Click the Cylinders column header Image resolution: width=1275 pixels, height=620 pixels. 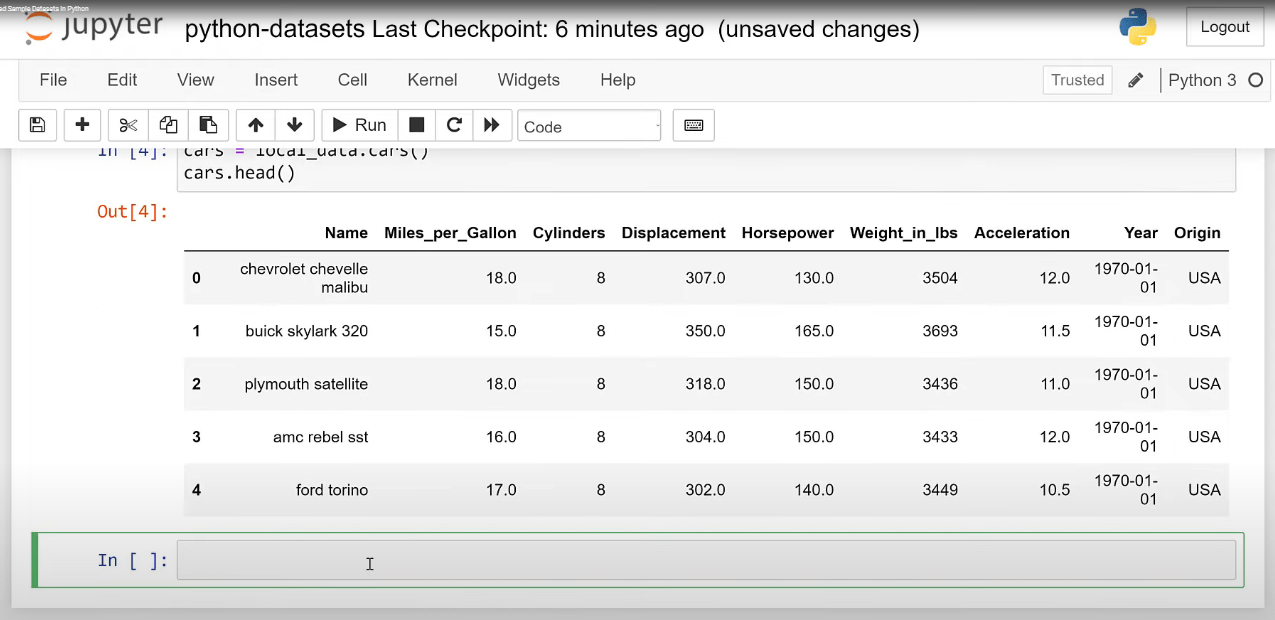click(569, 233)
